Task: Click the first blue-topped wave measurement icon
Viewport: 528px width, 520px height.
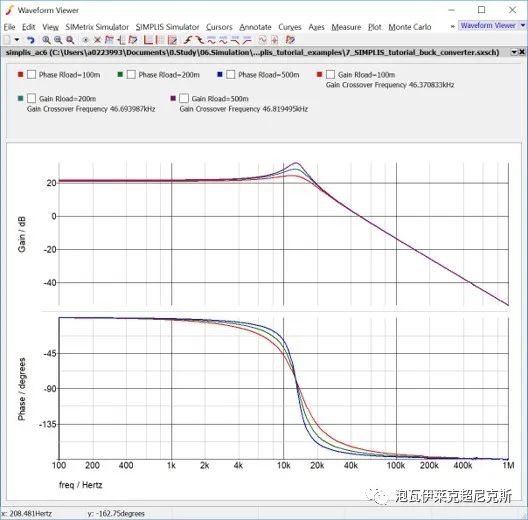Action: [x=211, y=40]
